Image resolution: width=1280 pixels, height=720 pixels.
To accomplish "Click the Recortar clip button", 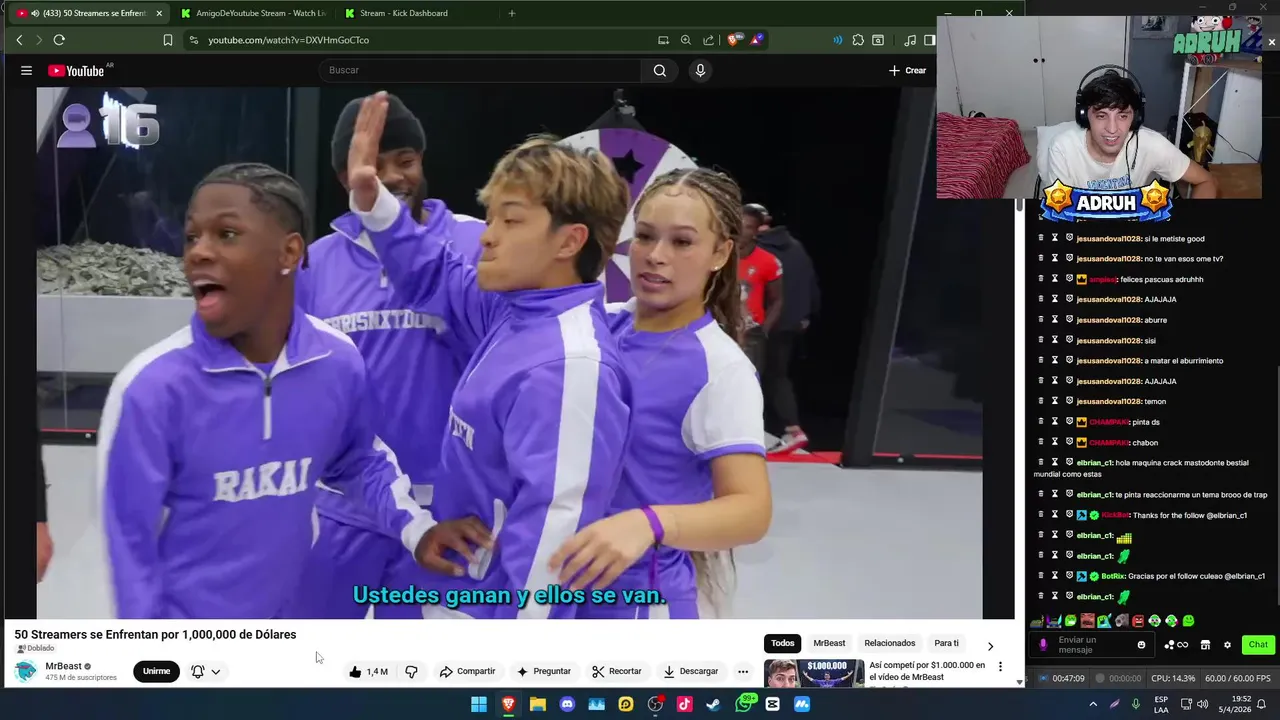I will (x=616, y=671).
